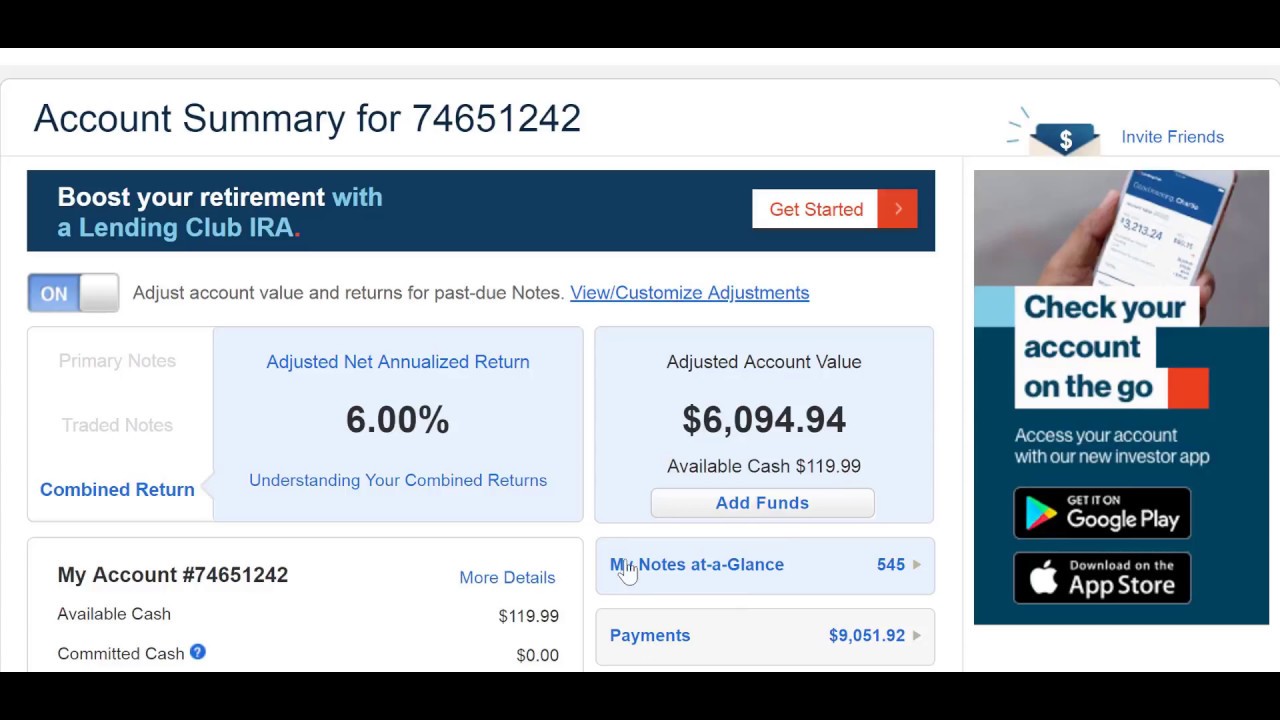1280x720 pixels.
Task: Select the Traded Notes tab
Action: (x=117, y=425)
